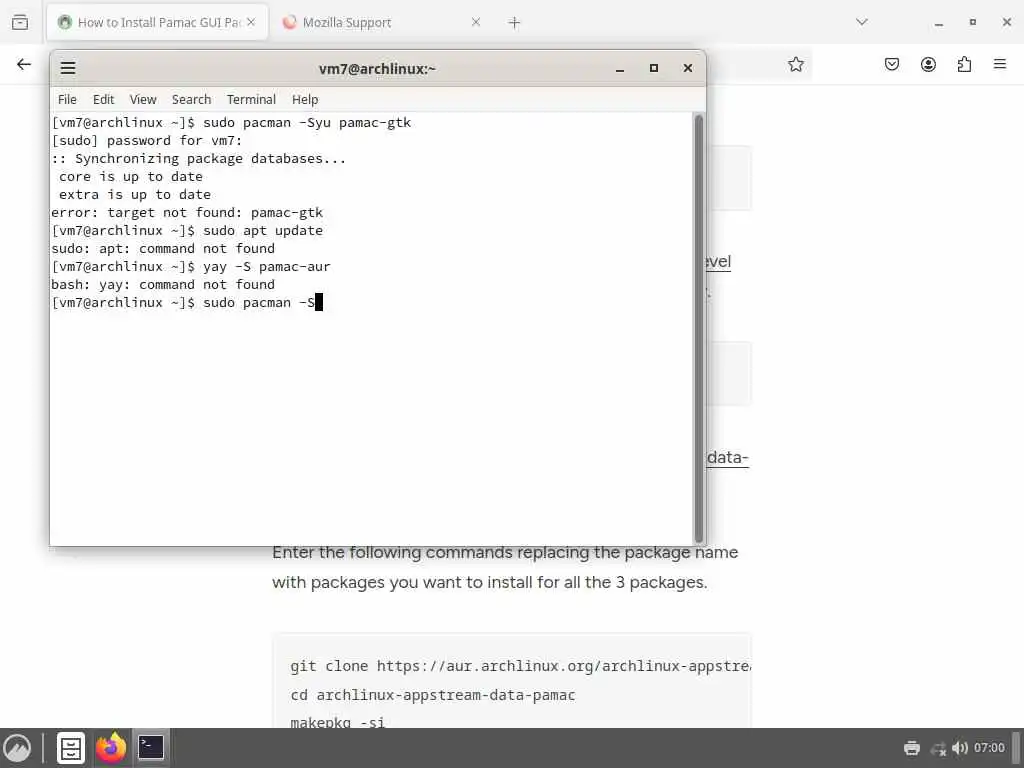Minimize the terminal window
The height and width of the screenshot is (768, 1024).
pos(620,69)
